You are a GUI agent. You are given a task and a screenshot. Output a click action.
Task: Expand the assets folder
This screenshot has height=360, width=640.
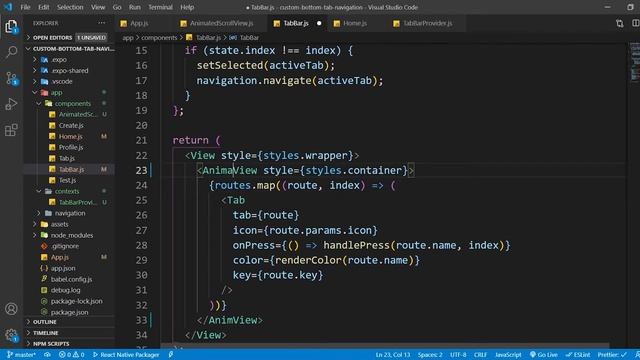[69, 224]
